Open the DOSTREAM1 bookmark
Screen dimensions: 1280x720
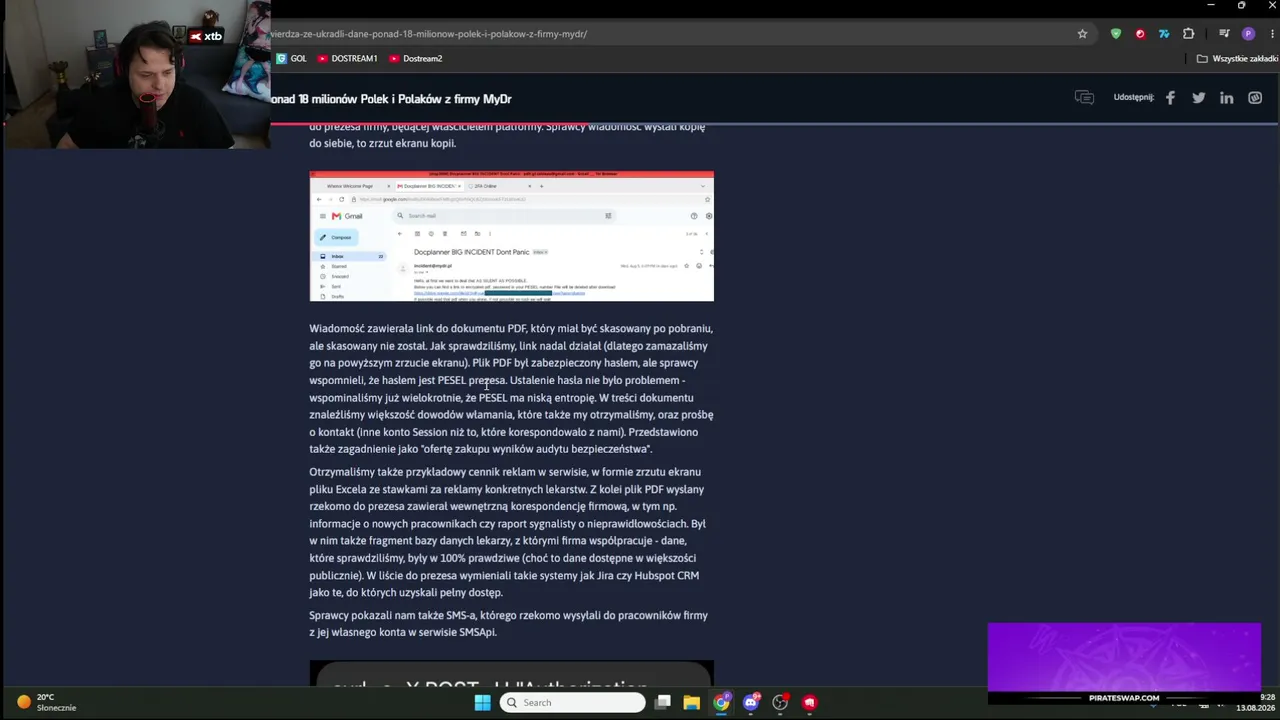pyautogui.click(x=347, y=59)
